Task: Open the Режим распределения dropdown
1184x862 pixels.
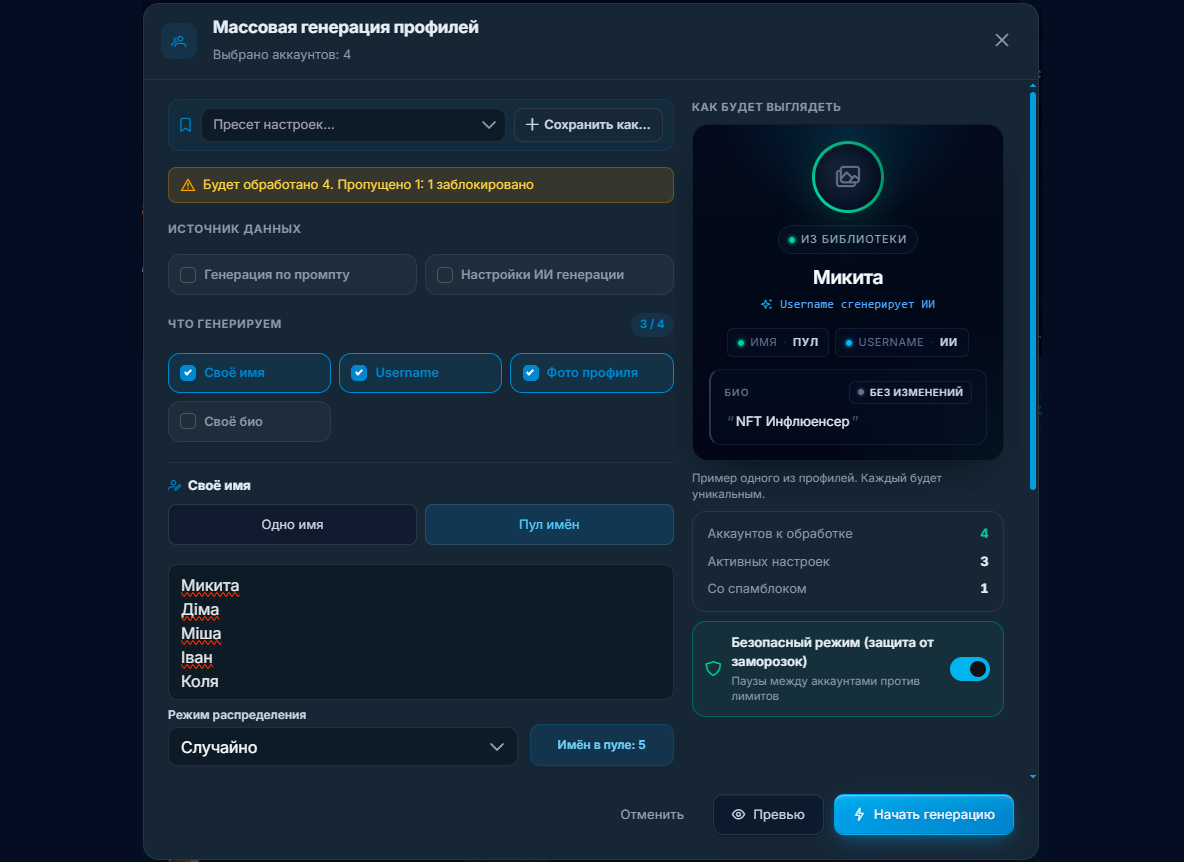Action: [343, 747]
